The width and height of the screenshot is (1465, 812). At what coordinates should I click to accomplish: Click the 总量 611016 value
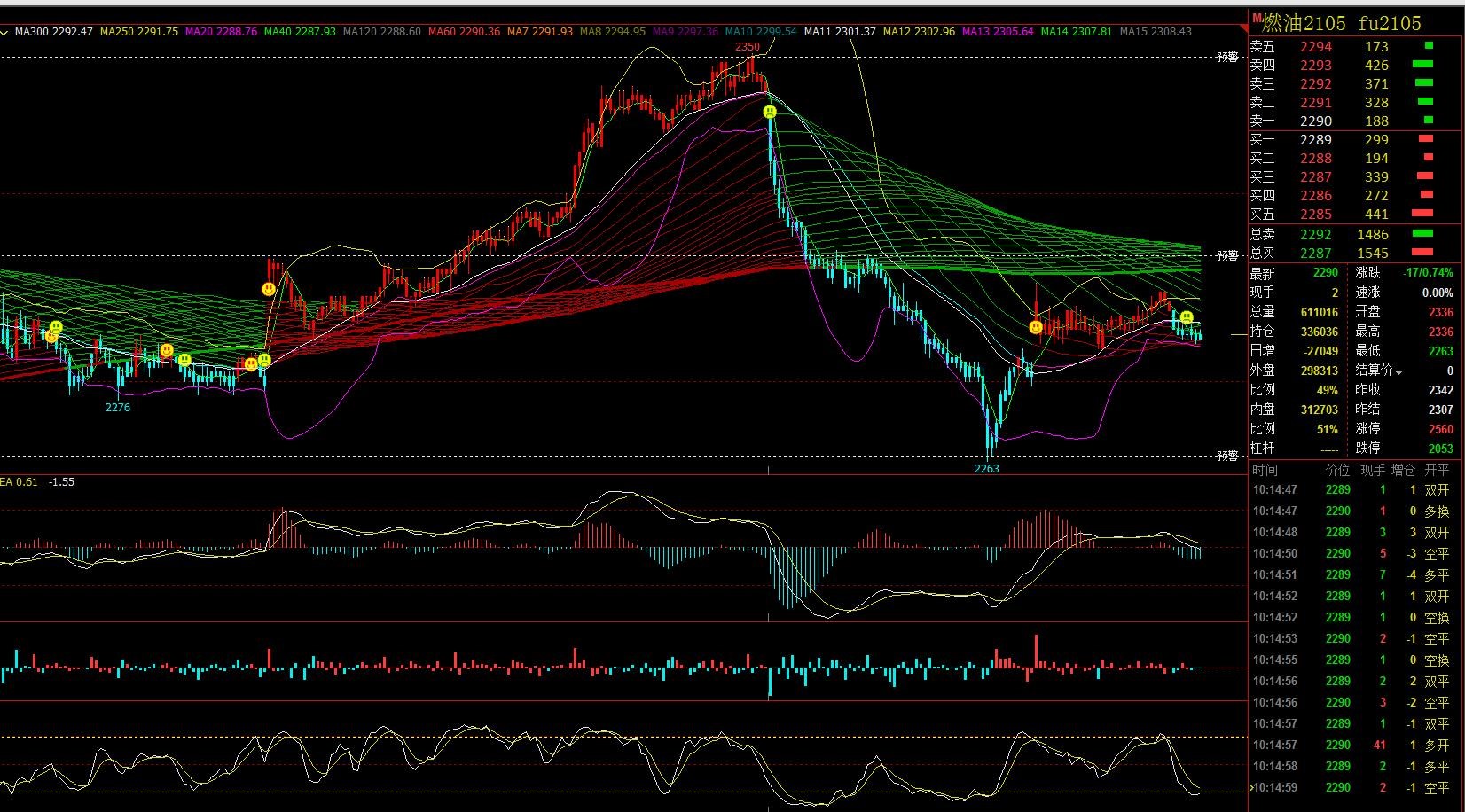(x=1320, y=312)
